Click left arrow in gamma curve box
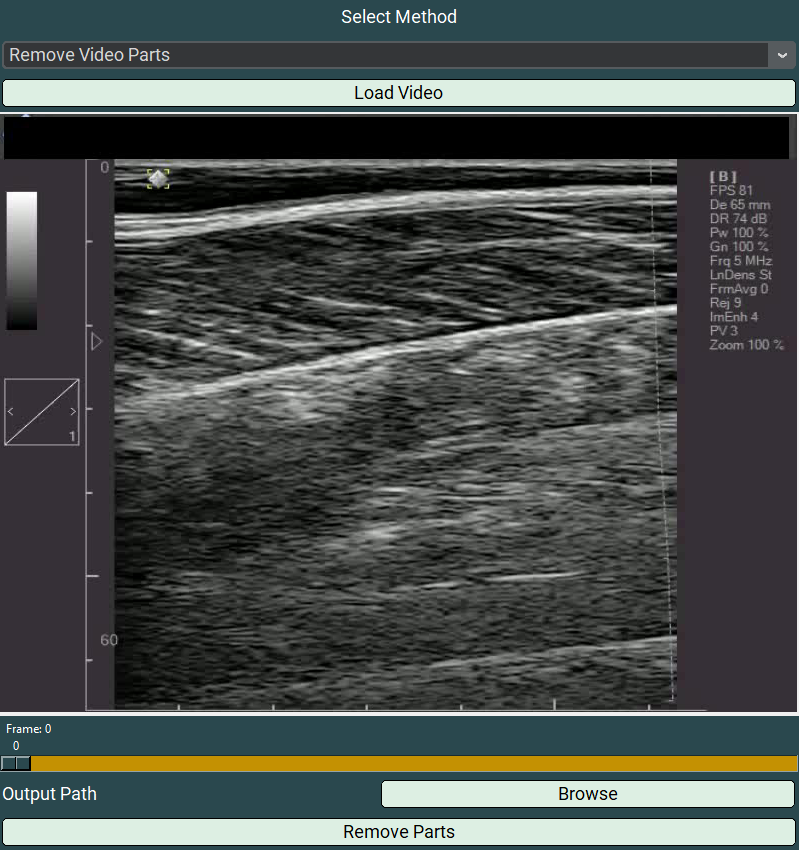 coord(11,411)
